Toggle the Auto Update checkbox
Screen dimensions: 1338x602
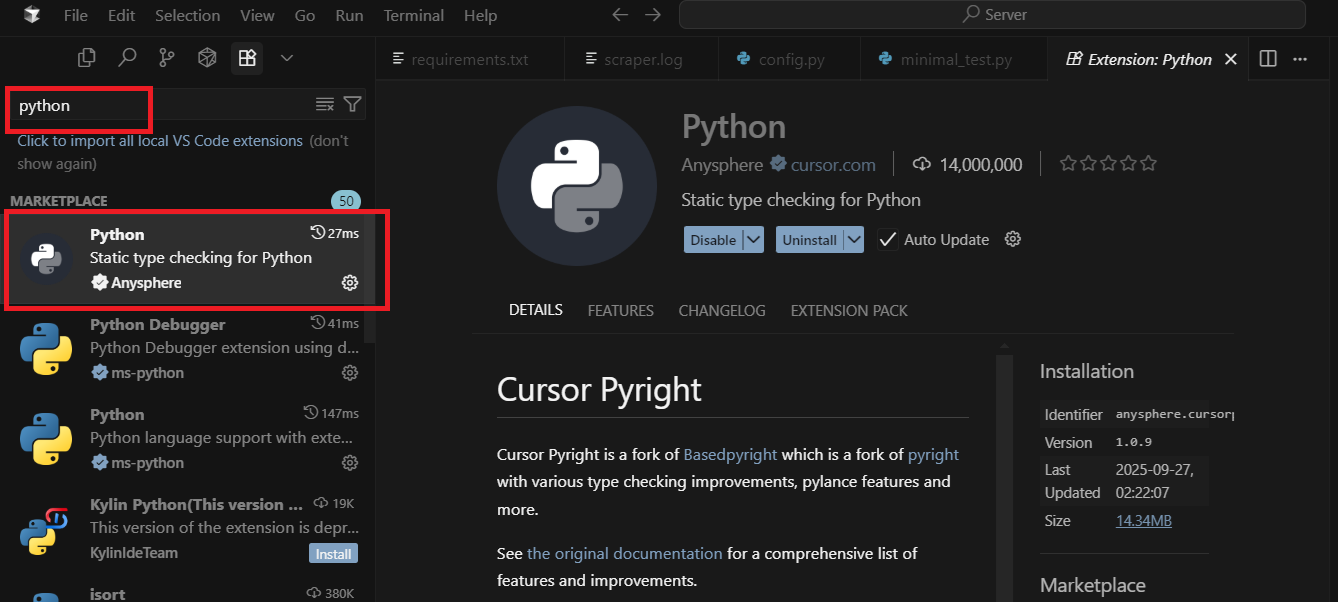click(887, 240)
